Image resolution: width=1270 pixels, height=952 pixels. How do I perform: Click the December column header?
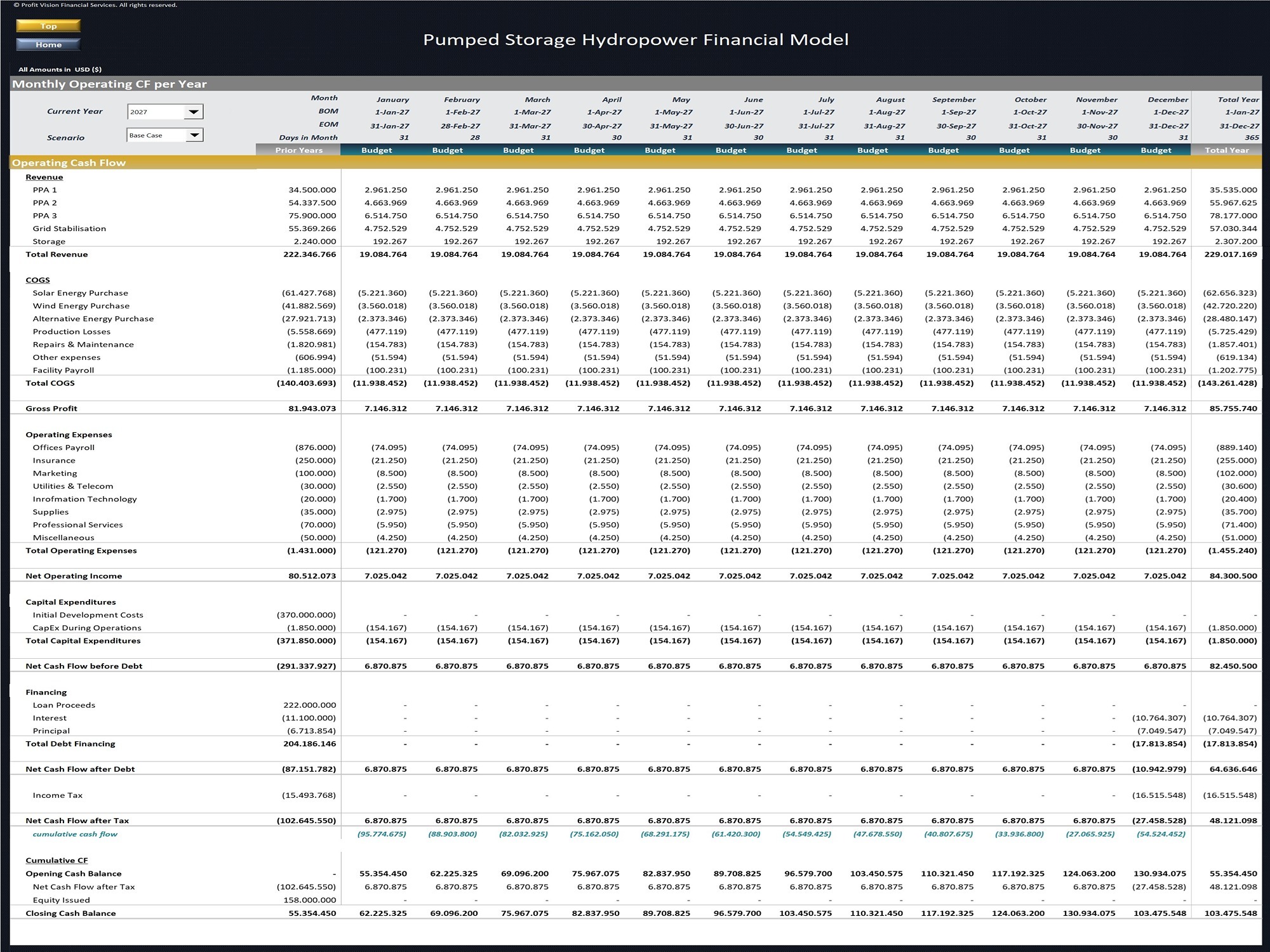(x=1168, y=100)
